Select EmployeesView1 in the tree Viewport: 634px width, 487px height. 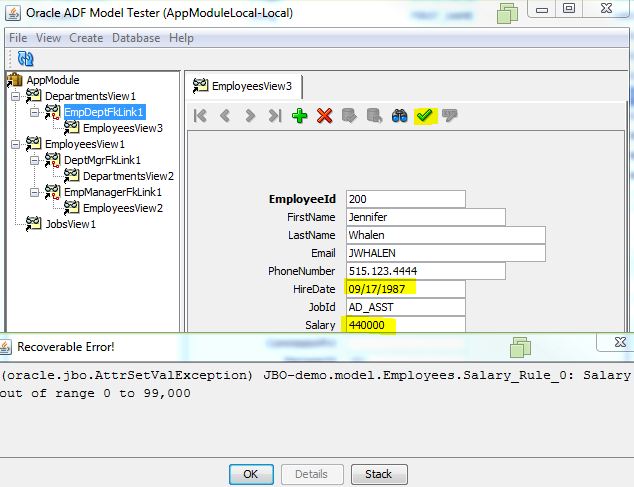[x=85, y=144]
